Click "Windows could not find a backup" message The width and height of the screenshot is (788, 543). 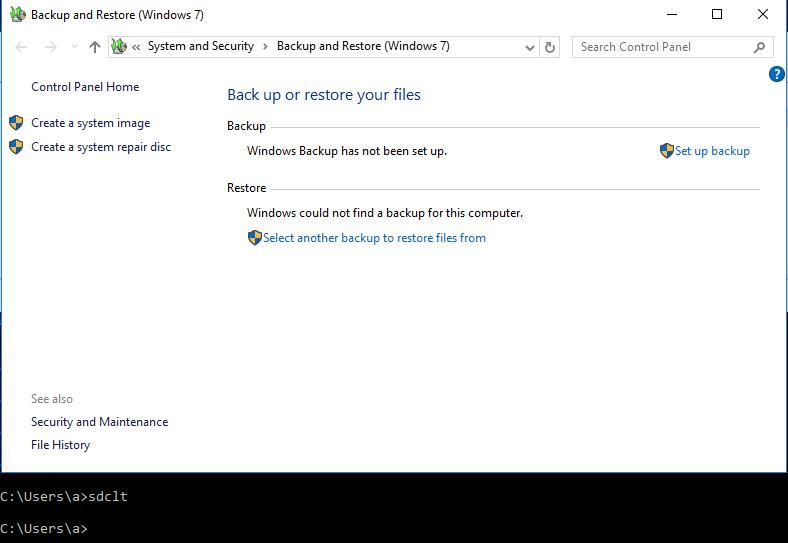(x=385, y=213)
